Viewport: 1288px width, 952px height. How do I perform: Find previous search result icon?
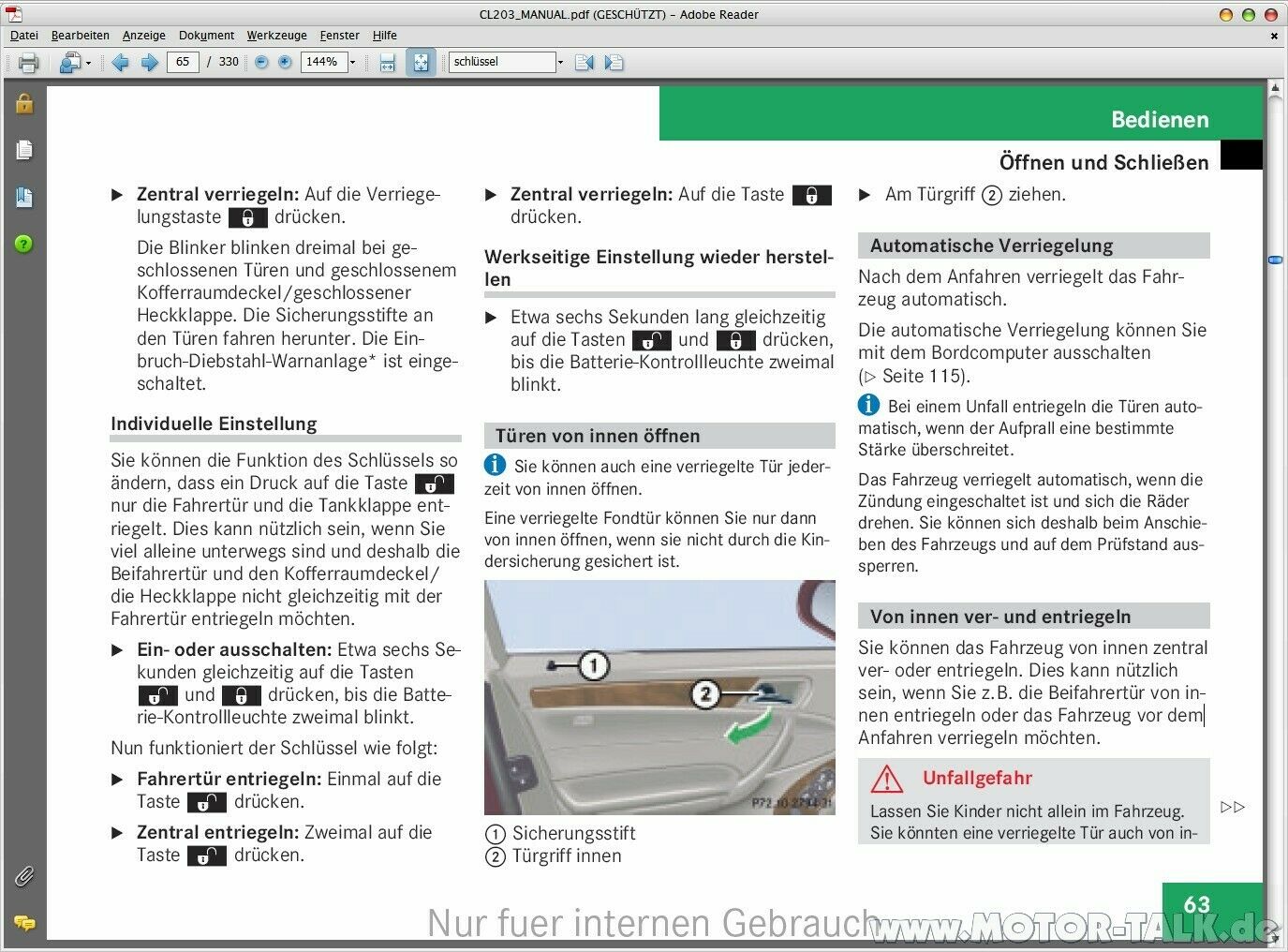point(585,63)
